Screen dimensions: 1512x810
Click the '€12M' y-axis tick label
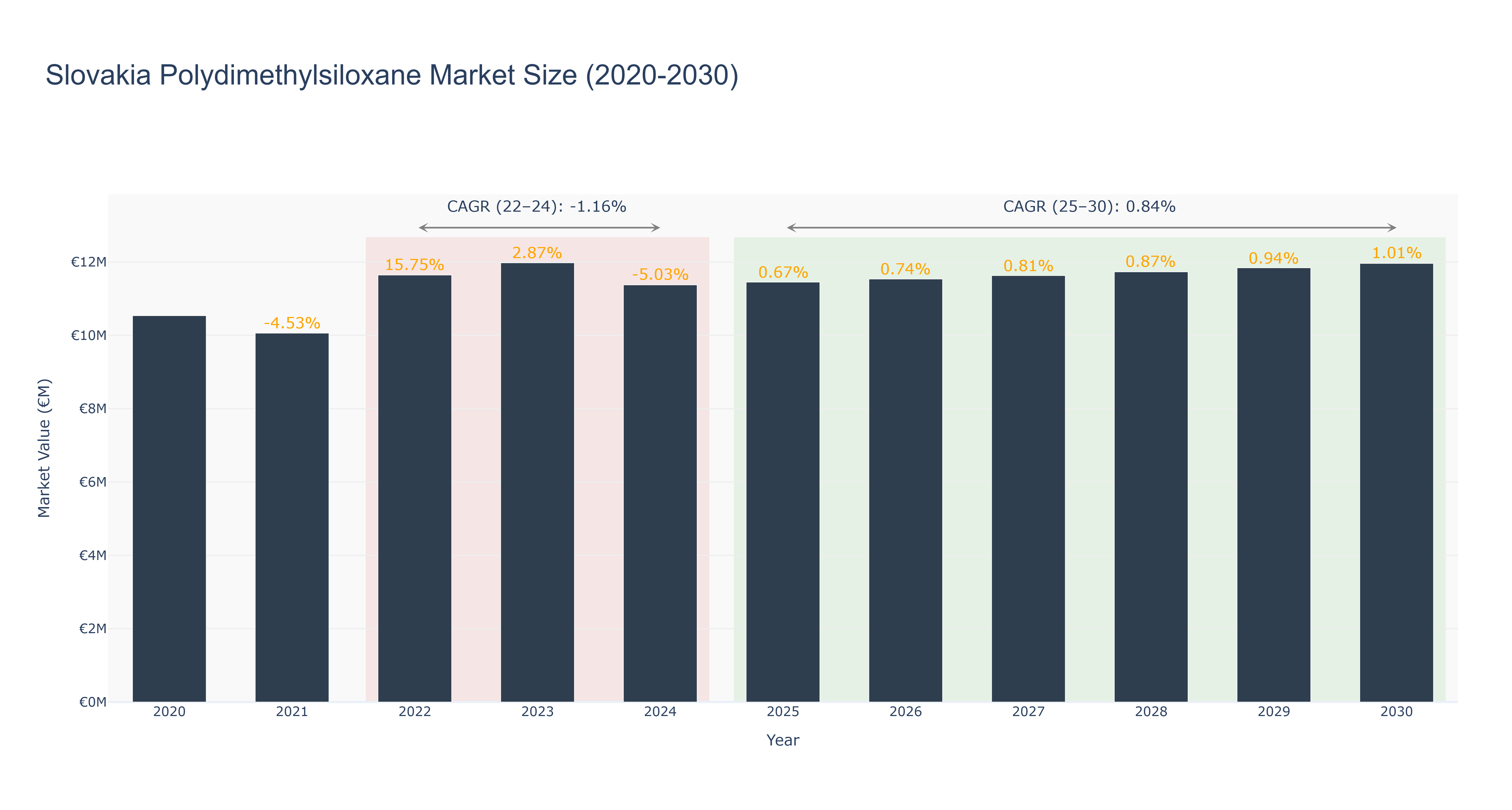[89, 262]
